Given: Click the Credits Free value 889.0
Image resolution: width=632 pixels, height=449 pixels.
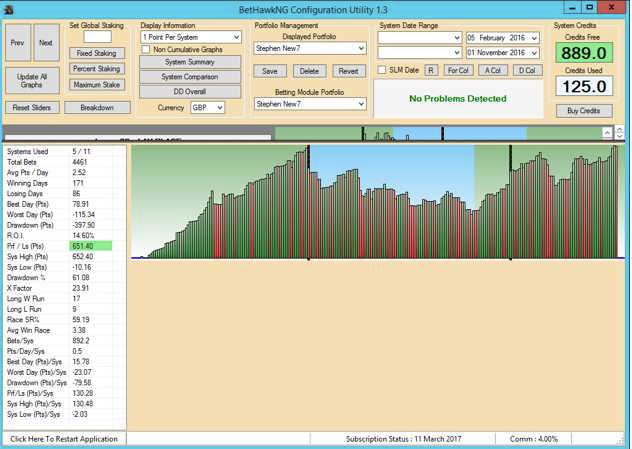Looking at the screenshot, I should point(584,53).
